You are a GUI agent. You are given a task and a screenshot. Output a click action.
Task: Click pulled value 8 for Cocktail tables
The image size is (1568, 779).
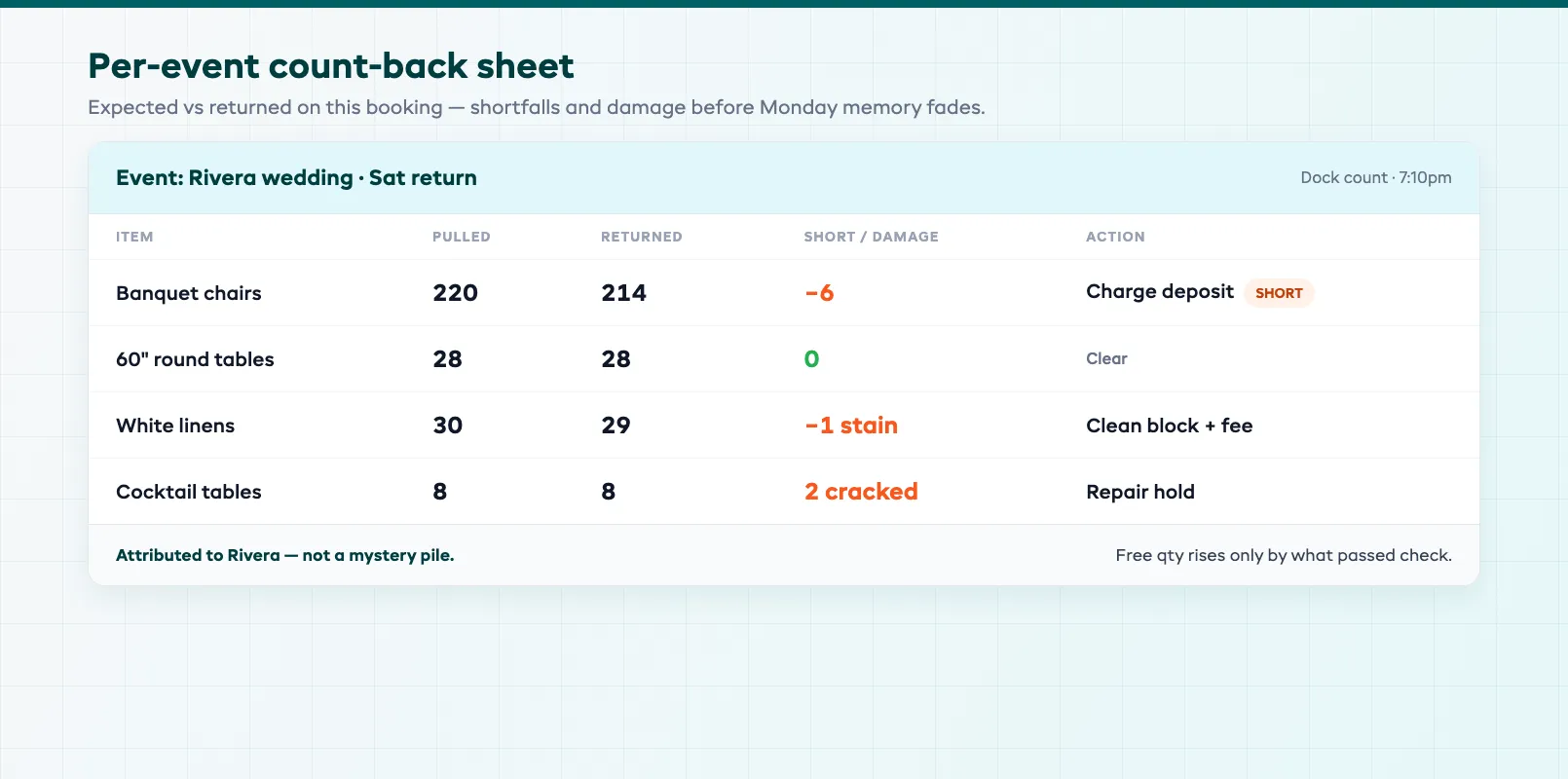440,492
